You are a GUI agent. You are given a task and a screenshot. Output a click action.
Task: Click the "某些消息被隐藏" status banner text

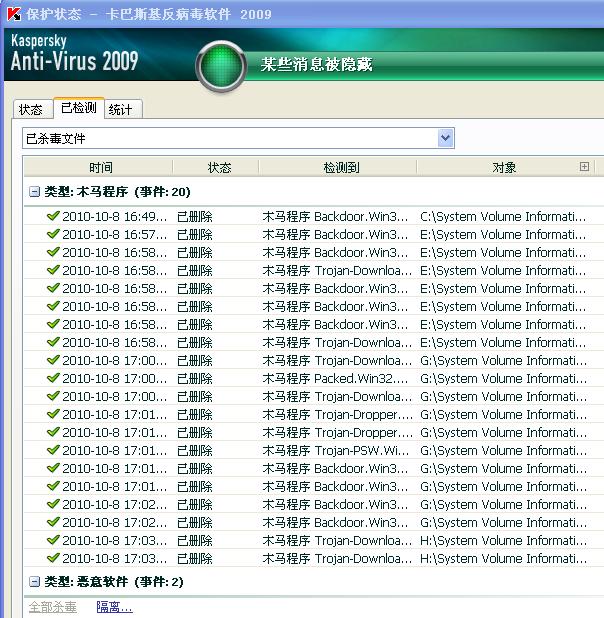point(316,64)
